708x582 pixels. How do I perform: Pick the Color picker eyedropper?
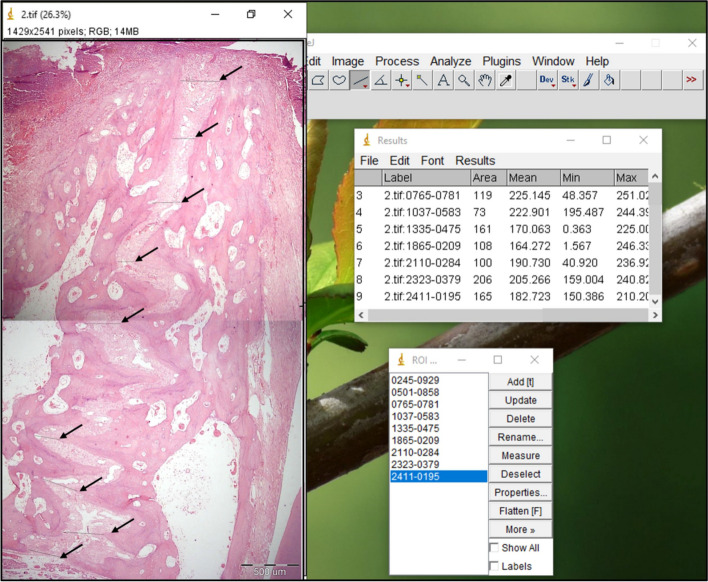pyautogui.click(x=506, y=80)
